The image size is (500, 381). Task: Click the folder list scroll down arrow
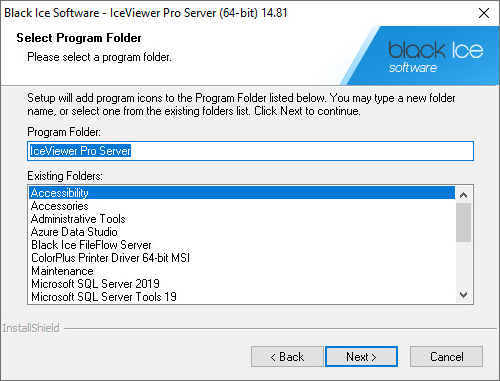[463, 295]
